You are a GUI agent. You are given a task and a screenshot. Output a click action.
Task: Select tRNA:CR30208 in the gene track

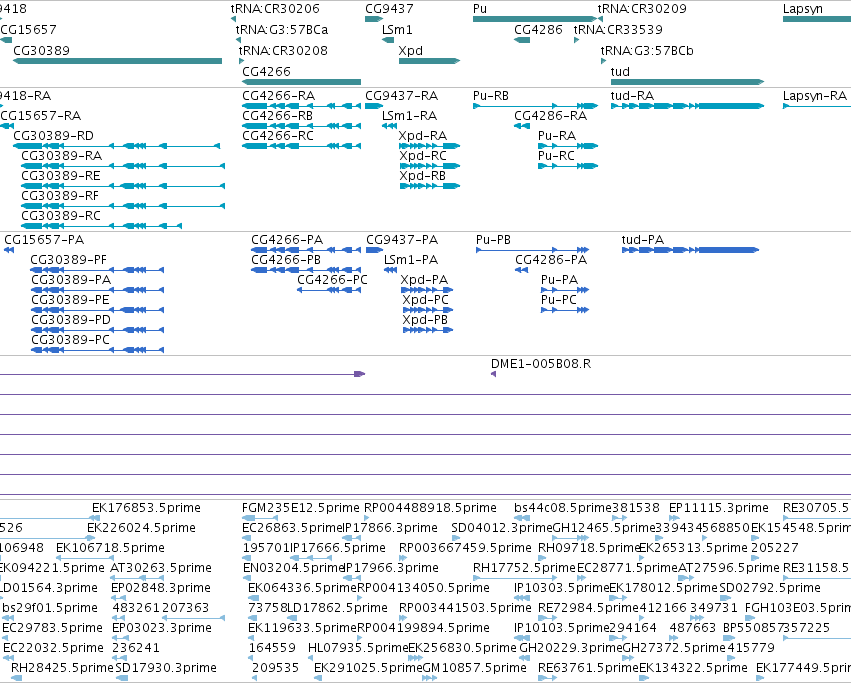pyautogui.click(x=283, y=50)
